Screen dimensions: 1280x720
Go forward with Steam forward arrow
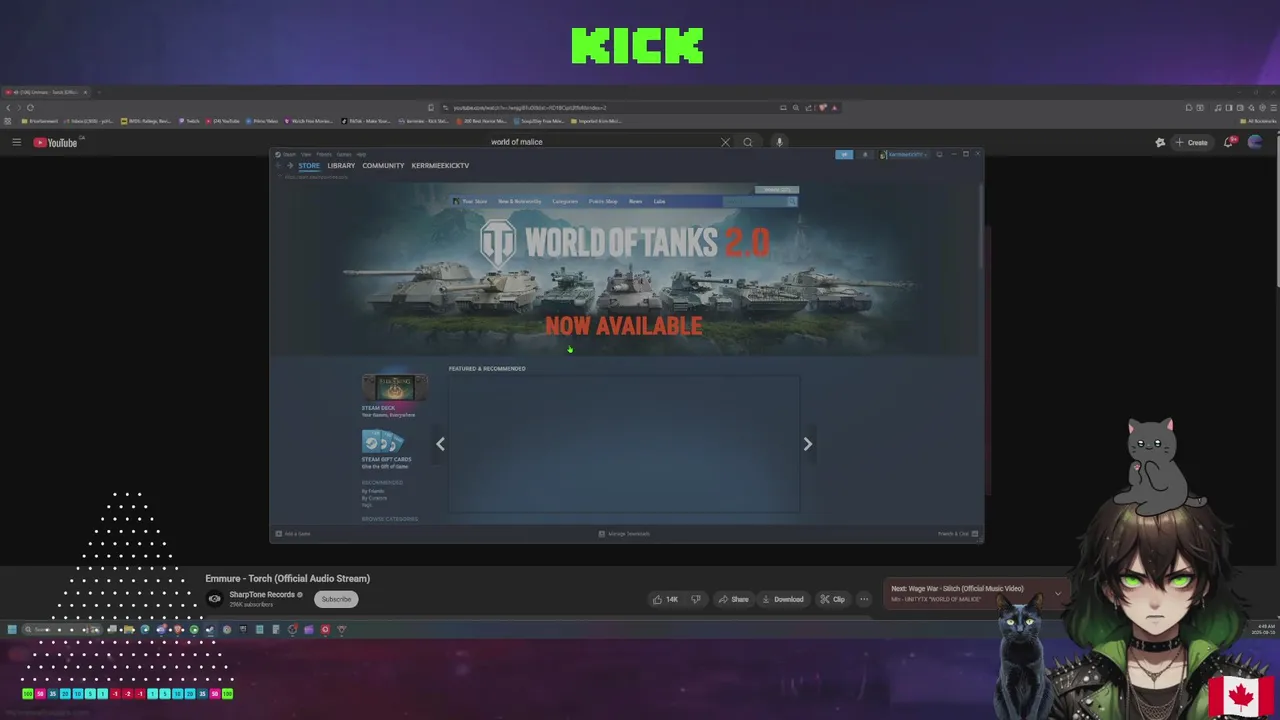290,166
